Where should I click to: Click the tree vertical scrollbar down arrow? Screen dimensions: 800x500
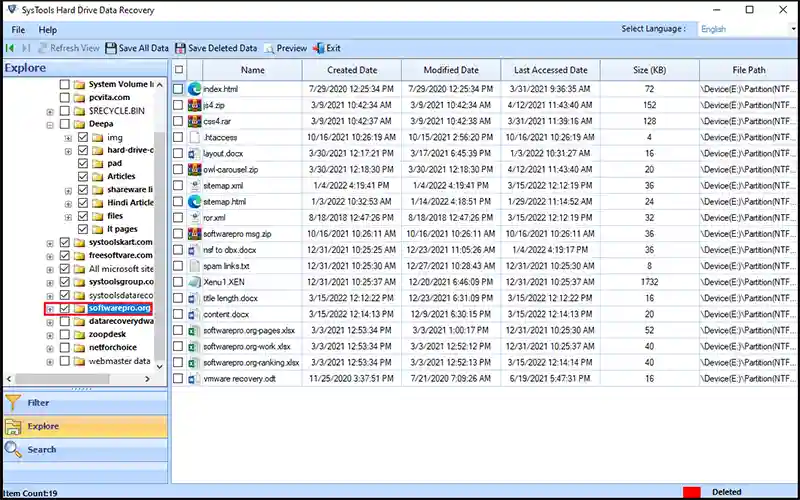[x=159, y=366]
